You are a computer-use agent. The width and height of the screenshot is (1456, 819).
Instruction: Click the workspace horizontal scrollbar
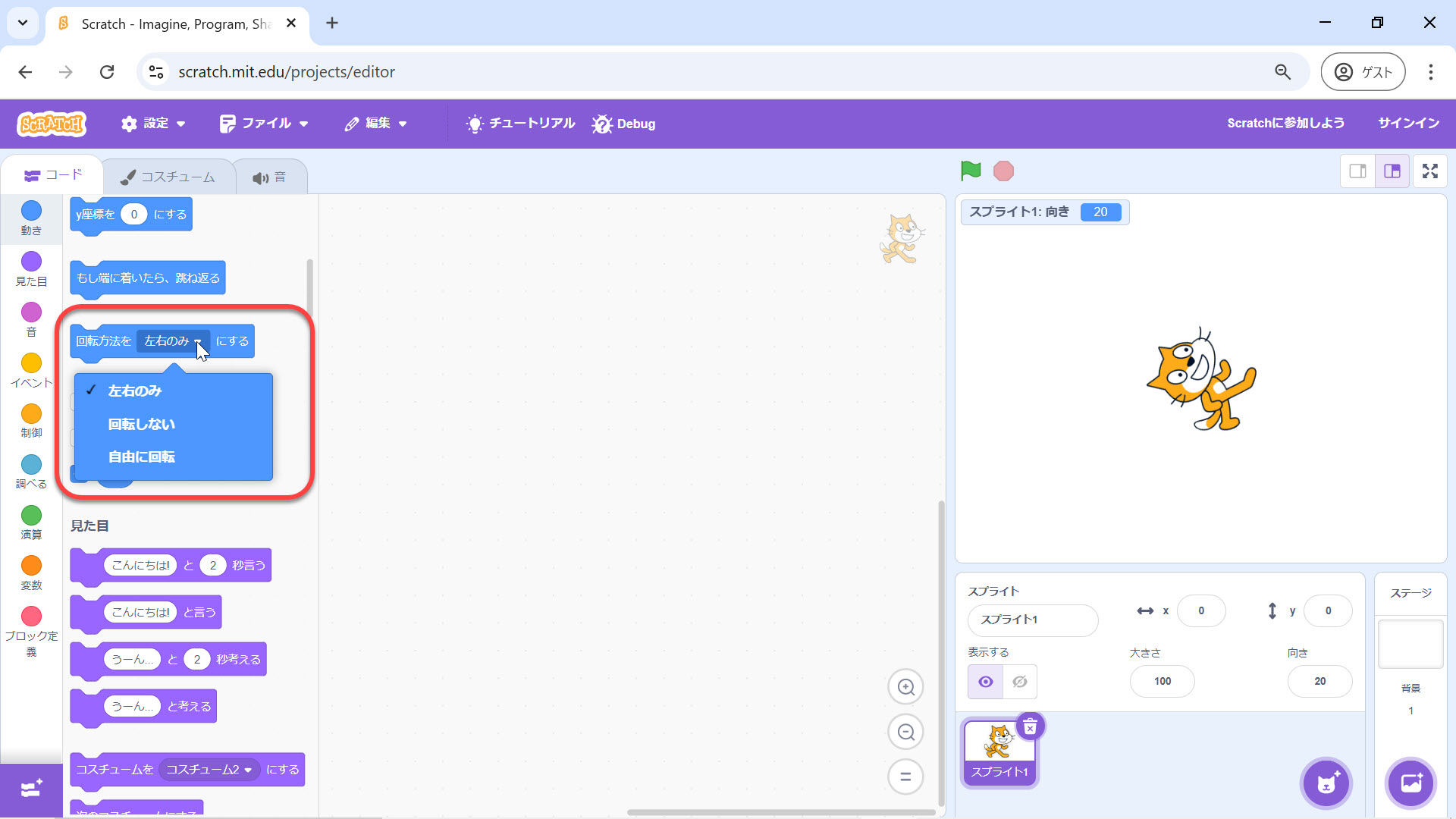781,812
